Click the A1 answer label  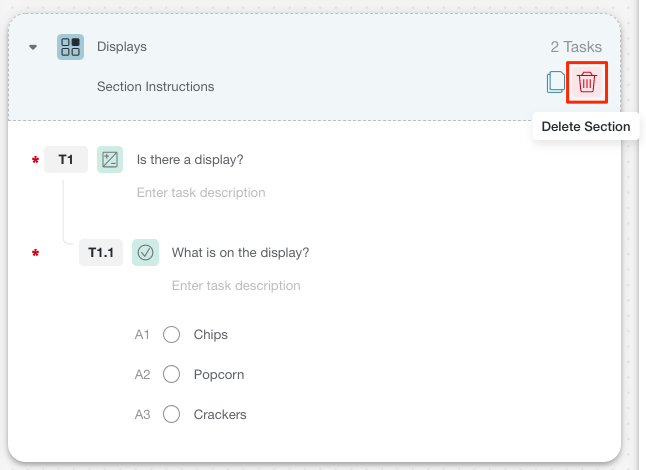(x=142, y=334)
